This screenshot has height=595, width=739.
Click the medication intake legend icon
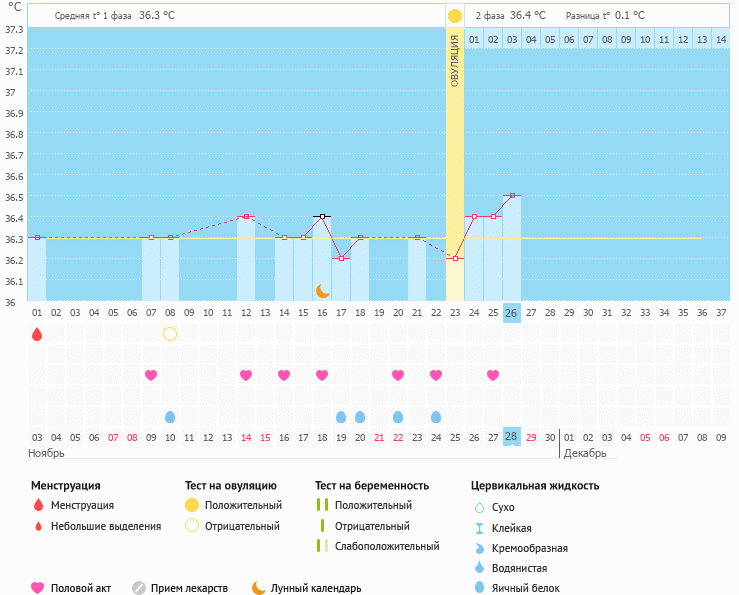(139, 588)
